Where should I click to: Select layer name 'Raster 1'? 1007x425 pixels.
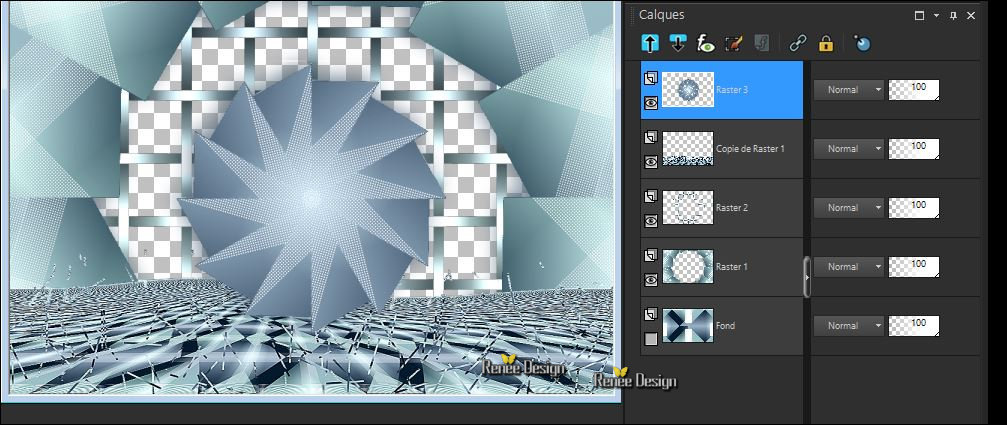(x=731, y=267)
